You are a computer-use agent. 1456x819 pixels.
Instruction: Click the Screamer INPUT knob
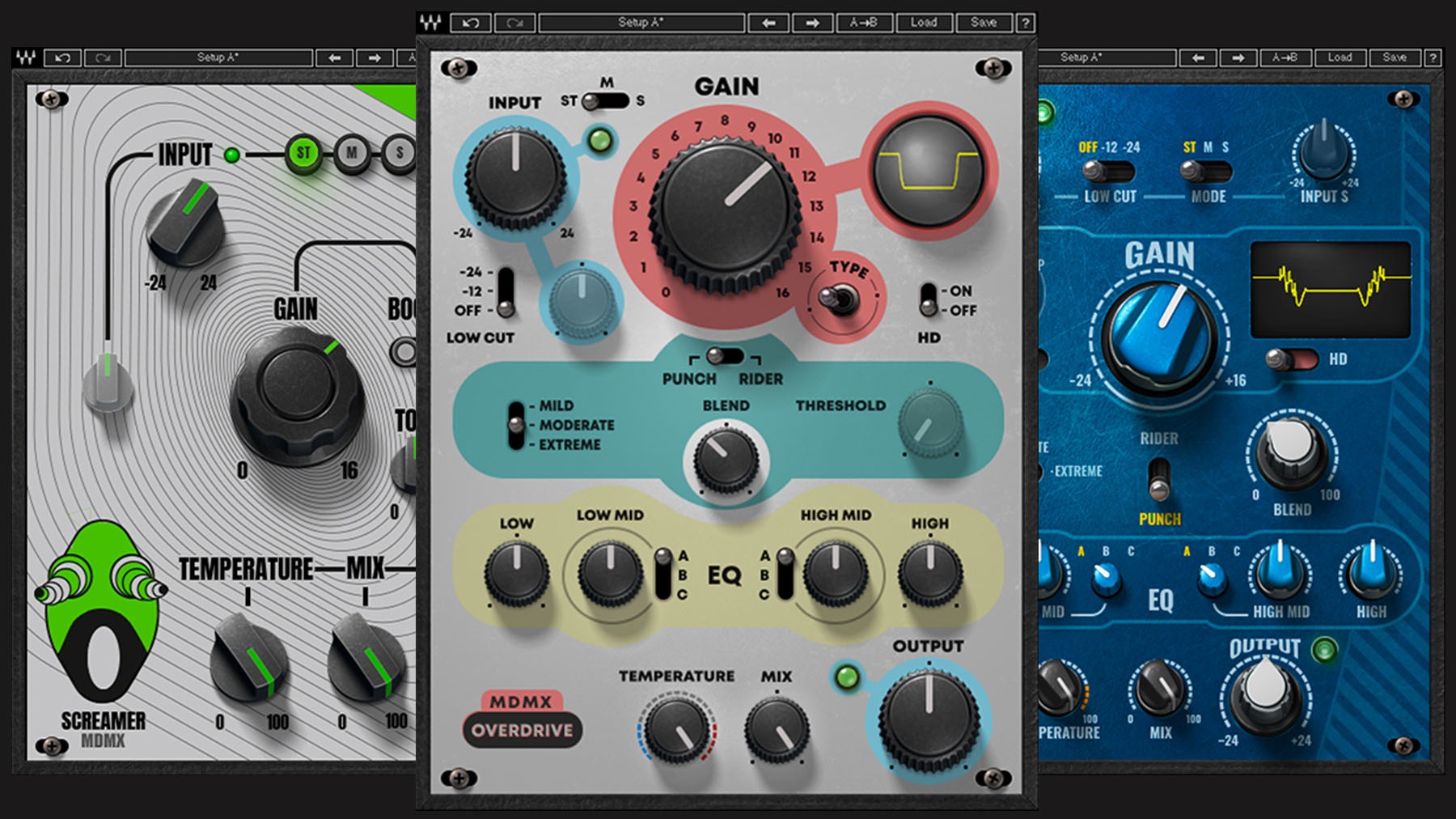pyautogui.click(x=184, y=223)
